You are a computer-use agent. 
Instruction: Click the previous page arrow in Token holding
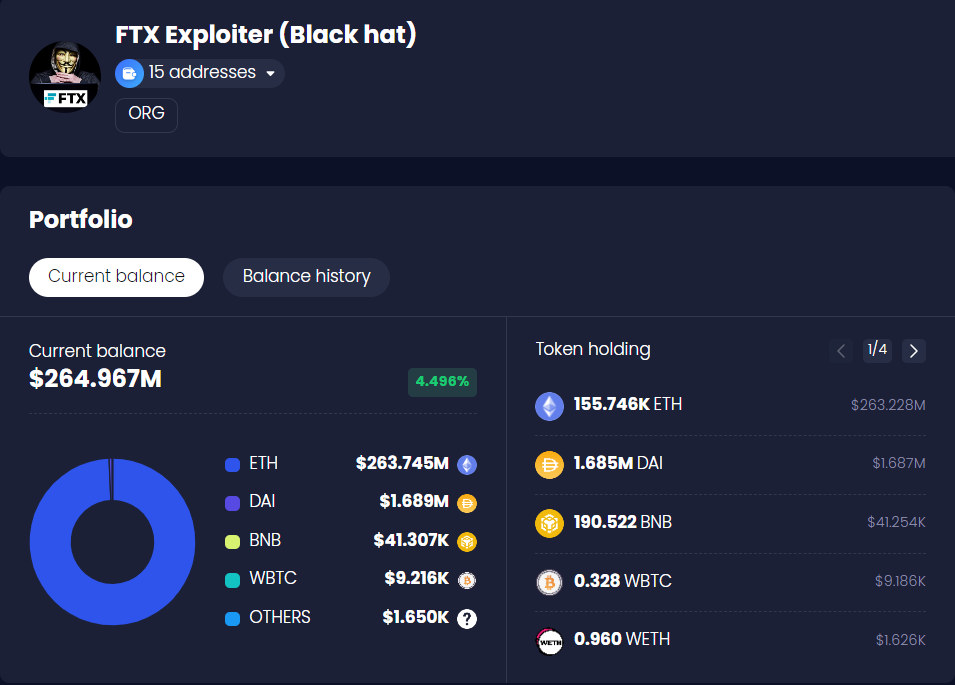click(x=841, y=351)
